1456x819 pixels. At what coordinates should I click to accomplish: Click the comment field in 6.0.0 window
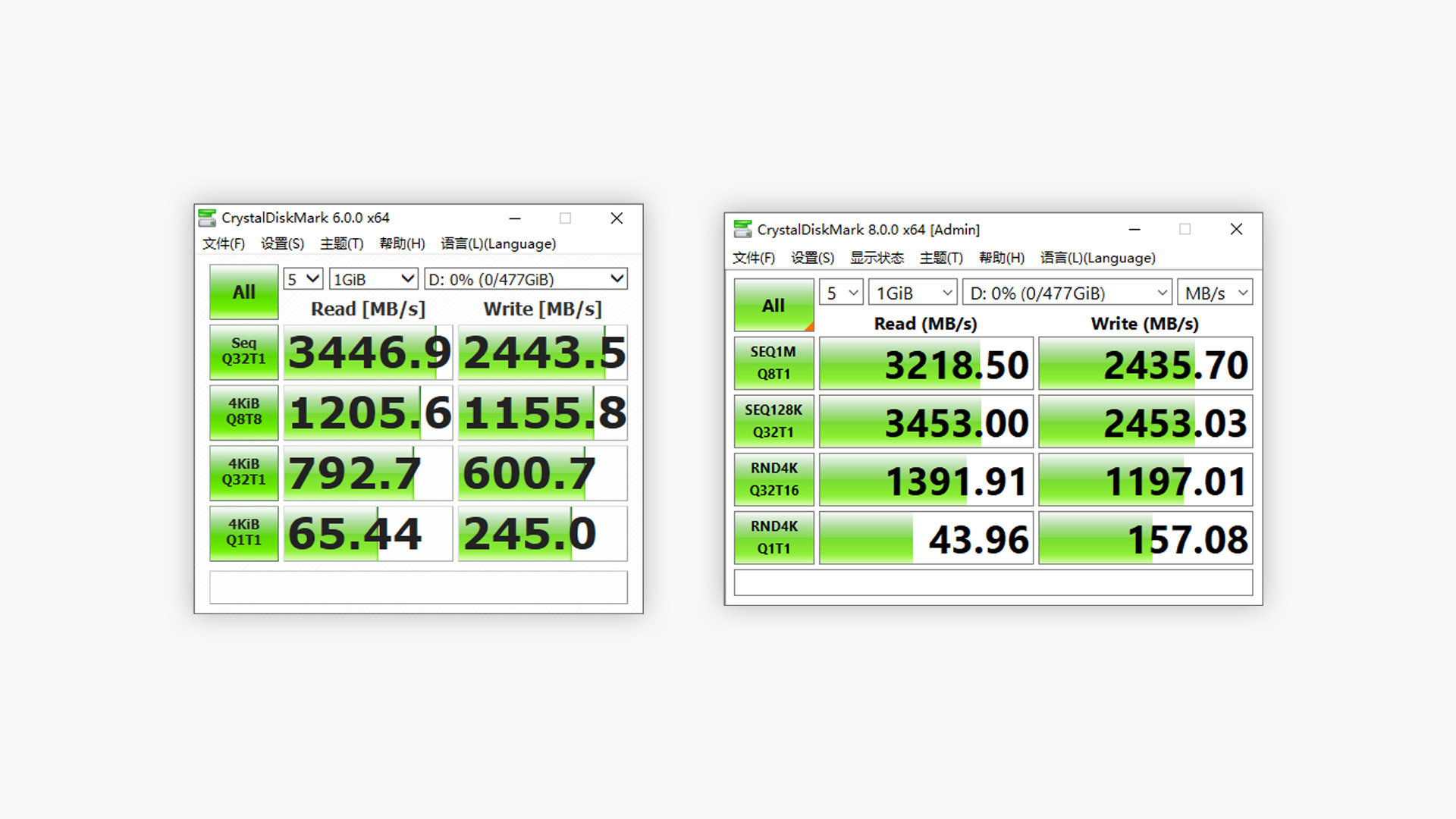pyautogui.click(x=419, y=587)
